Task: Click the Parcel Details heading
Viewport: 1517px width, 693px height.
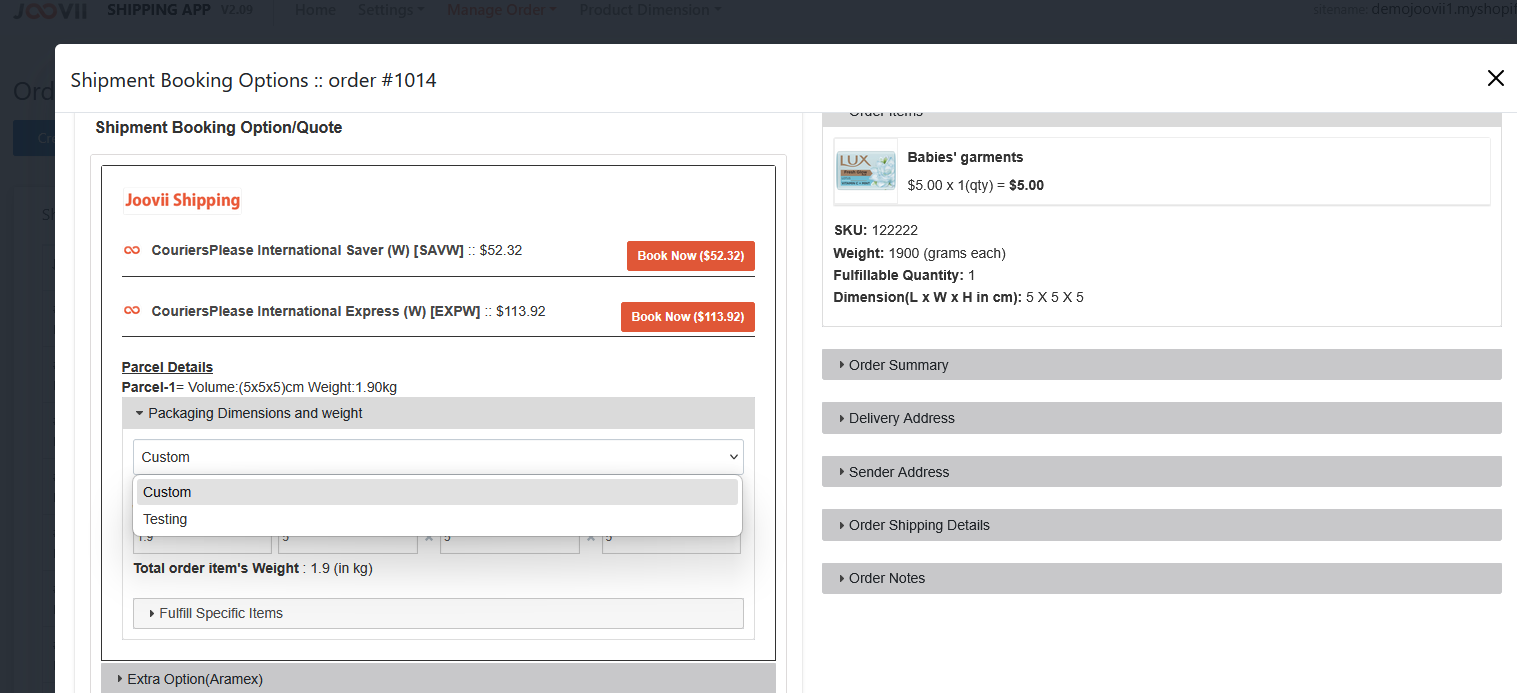Action: click(x=167, y=367)
